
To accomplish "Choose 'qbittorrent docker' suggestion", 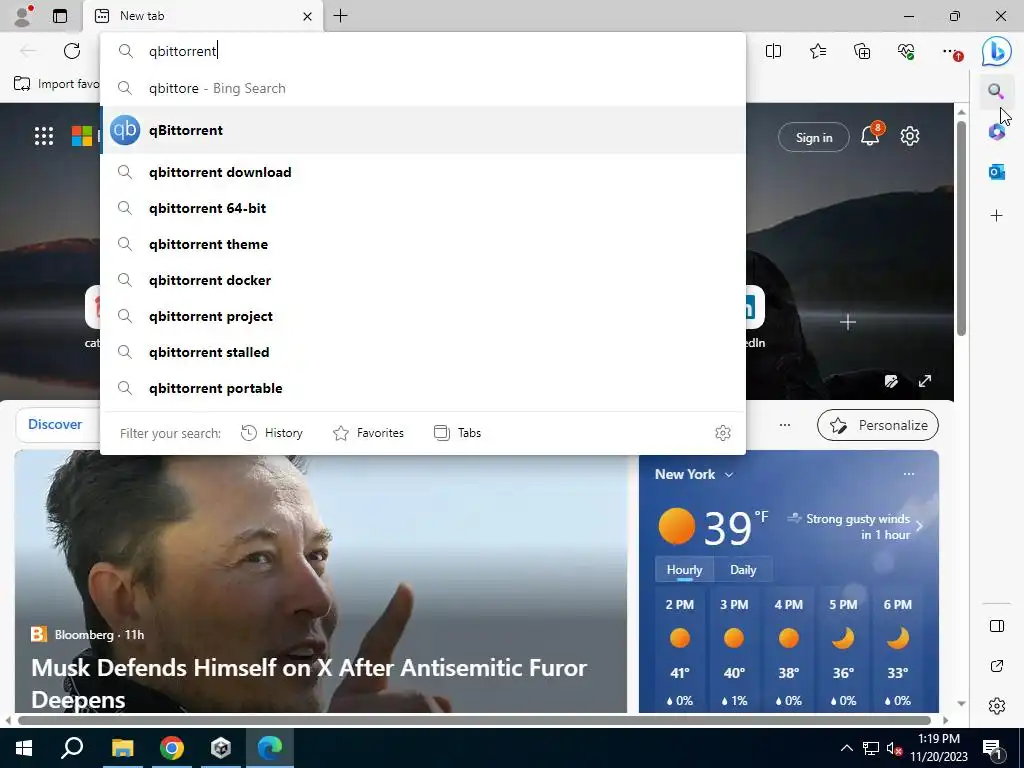I will coord(423,280).
